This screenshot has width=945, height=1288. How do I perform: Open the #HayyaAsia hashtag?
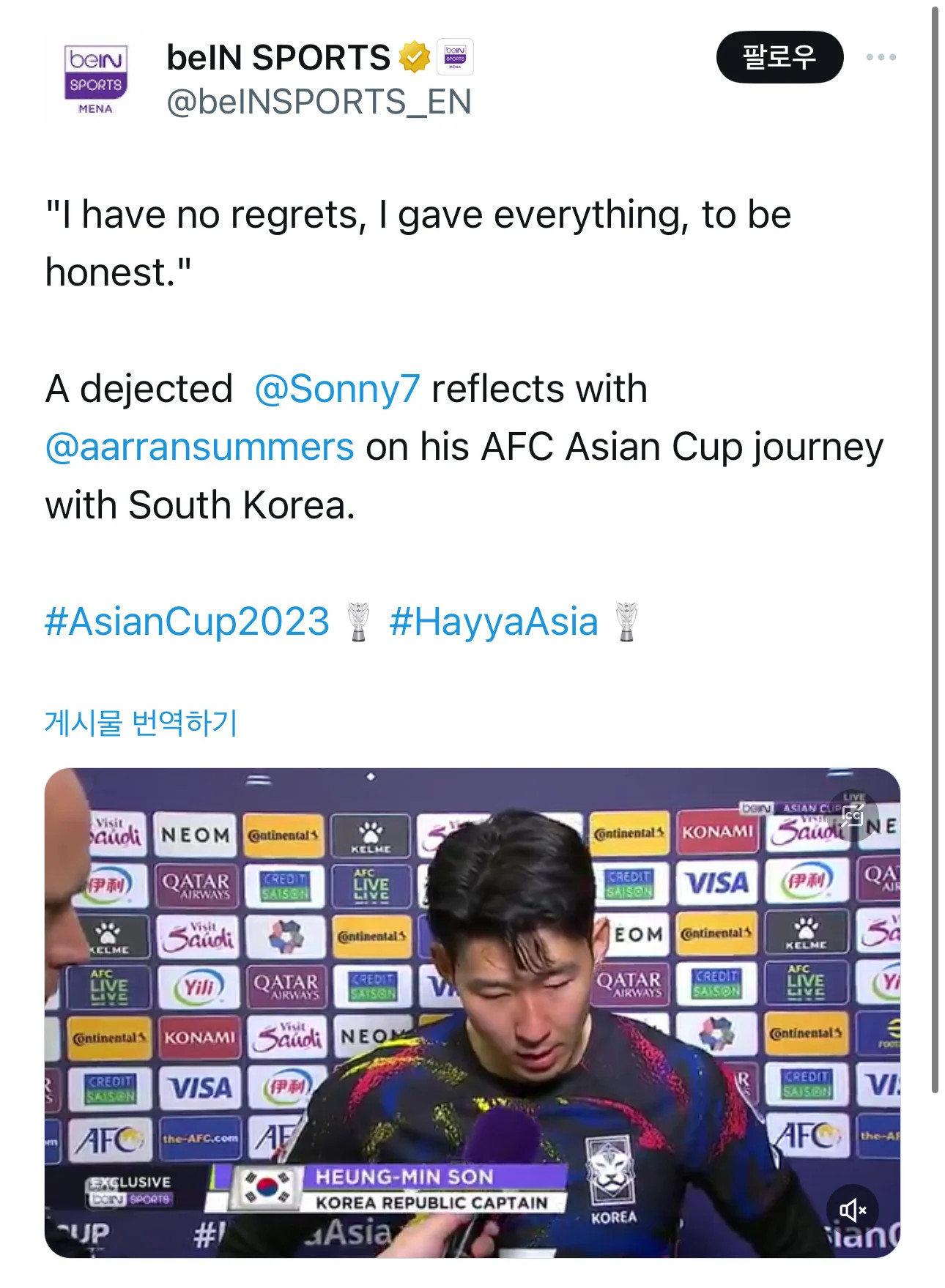point(494,622)
